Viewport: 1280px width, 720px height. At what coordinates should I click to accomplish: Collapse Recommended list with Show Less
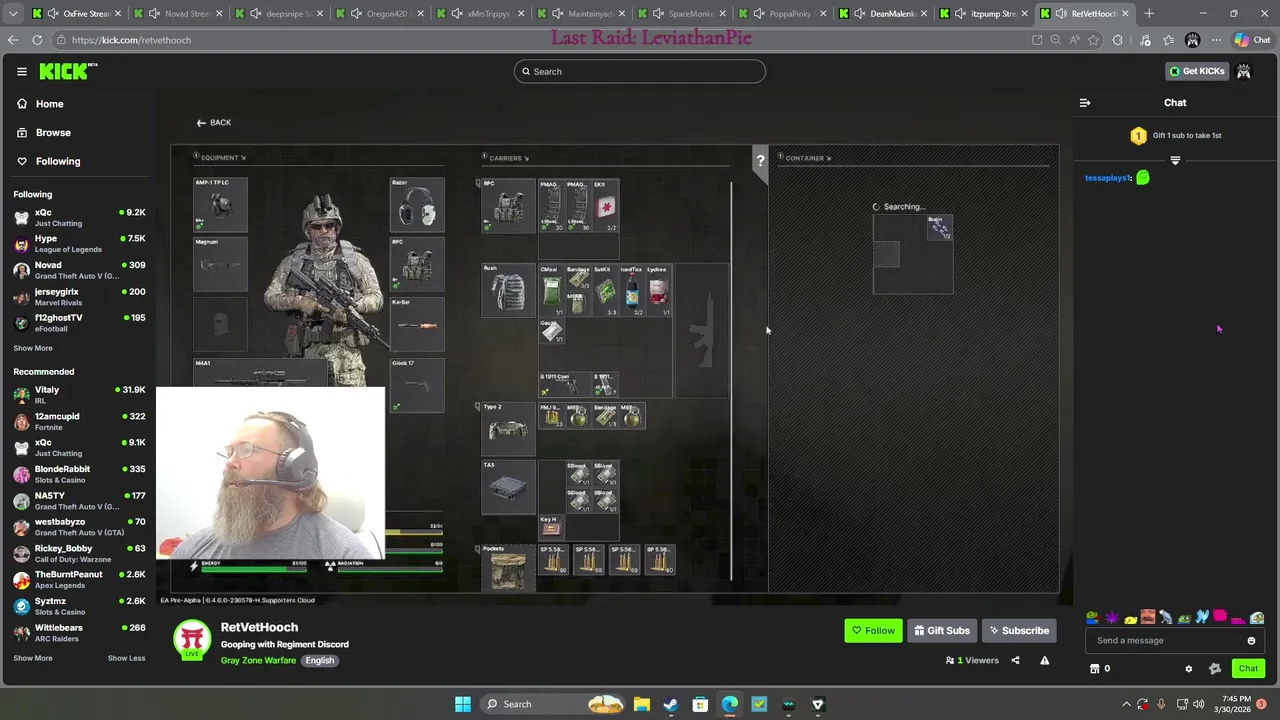126,658
